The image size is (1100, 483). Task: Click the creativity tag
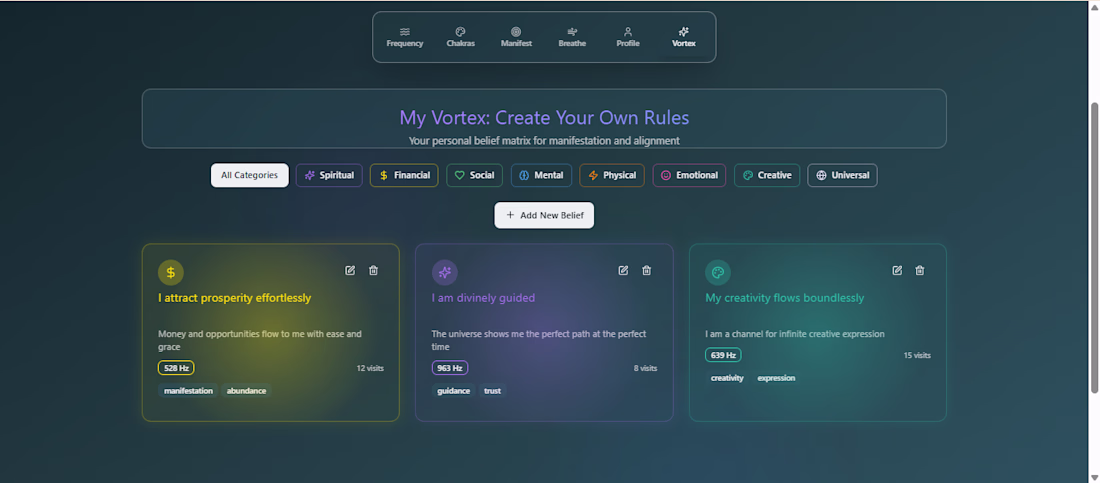[x=727, y=378]
